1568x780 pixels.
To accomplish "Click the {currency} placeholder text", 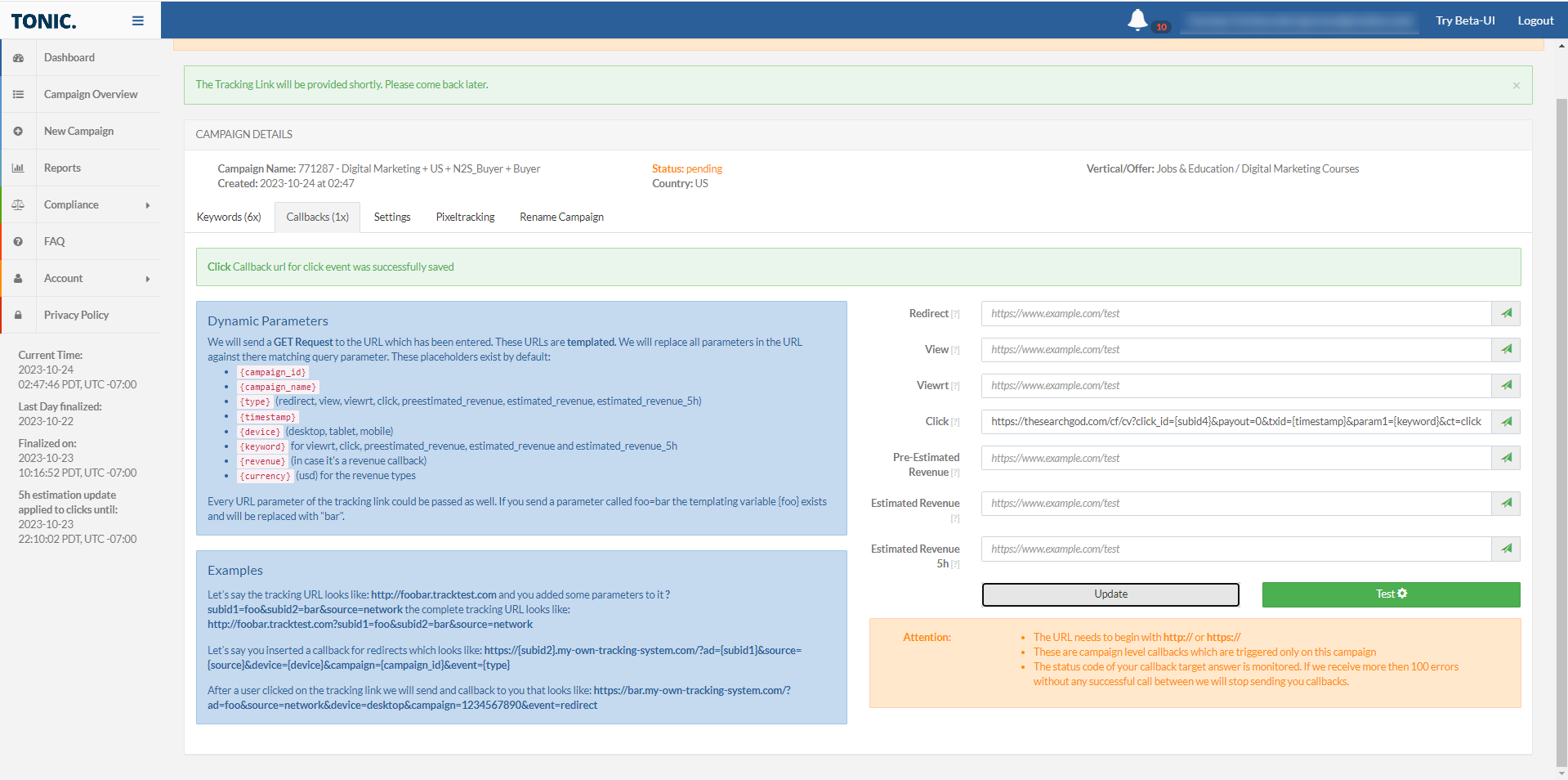I will [266, 476].
